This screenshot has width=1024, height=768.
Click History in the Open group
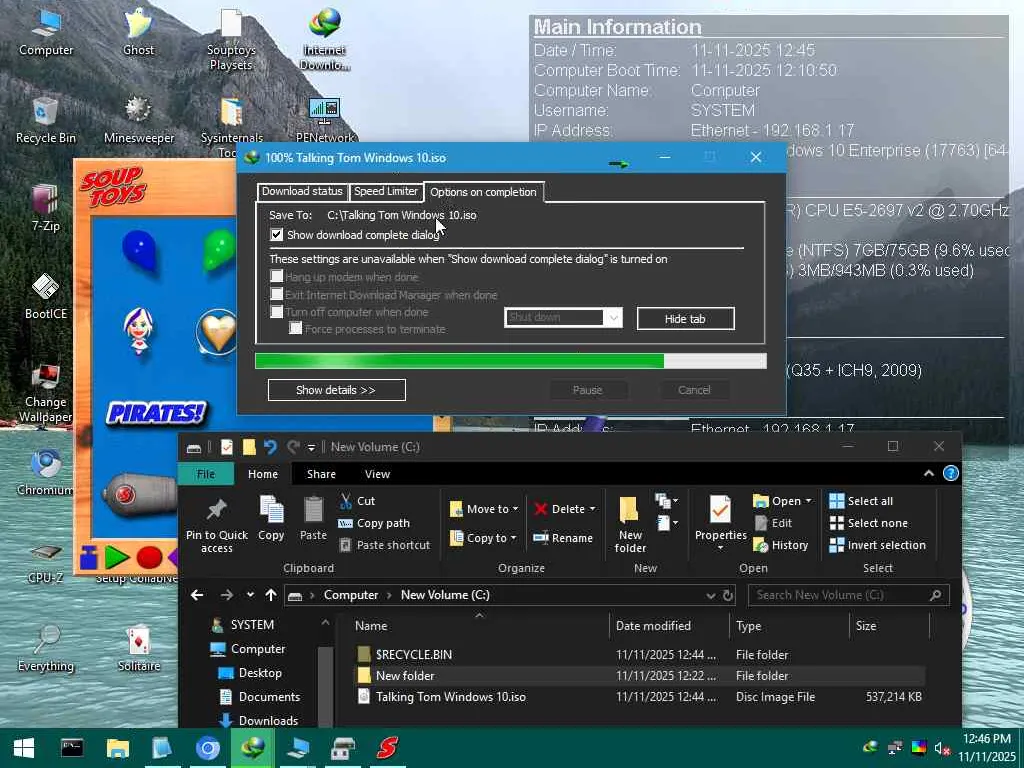click(x=780, y=545)
